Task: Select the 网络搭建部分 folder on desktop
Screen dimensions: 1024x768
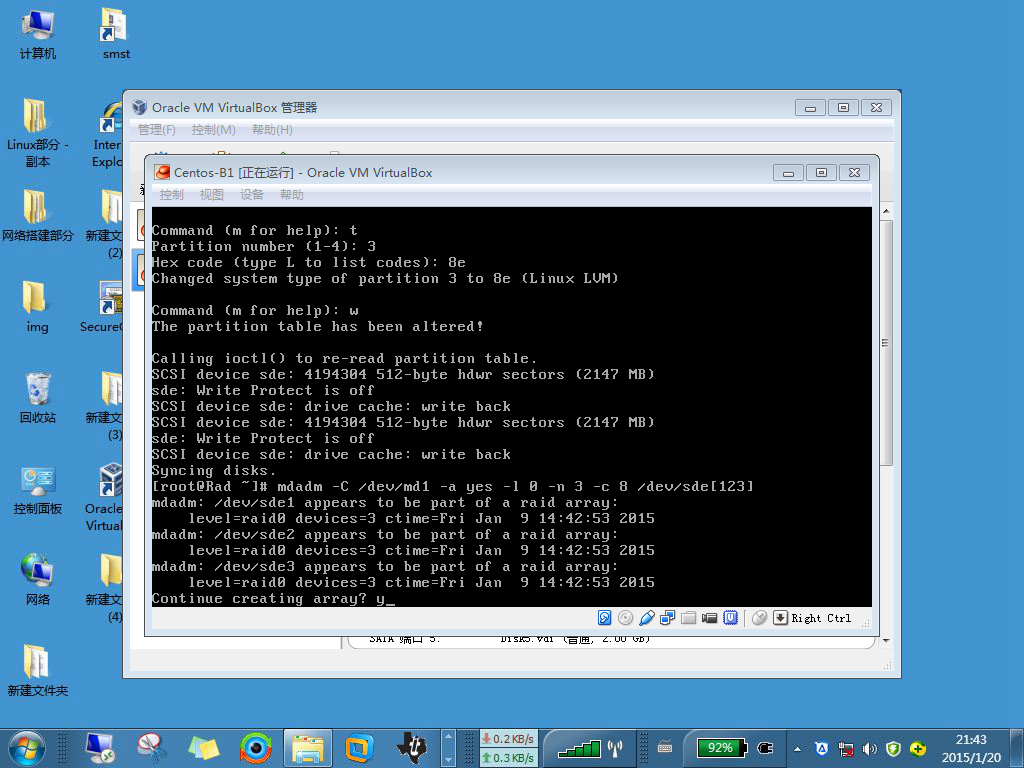Action: (37, 216)
